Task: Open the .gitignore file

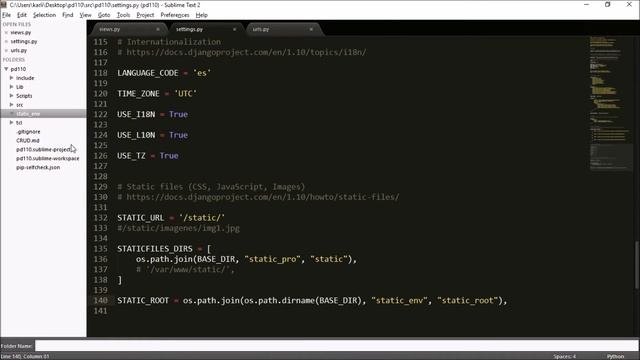Action: pos(28,131)
